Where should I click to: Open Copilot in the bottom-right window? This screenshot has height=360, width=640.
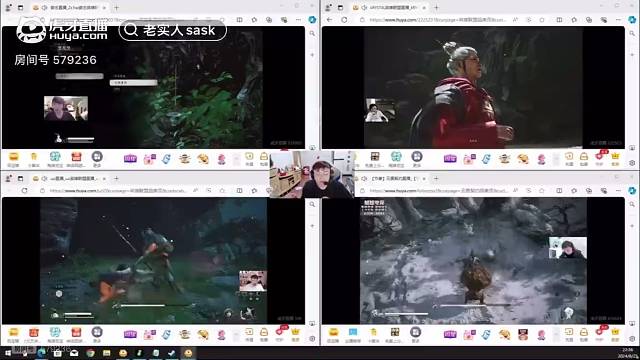click(632, 191)
